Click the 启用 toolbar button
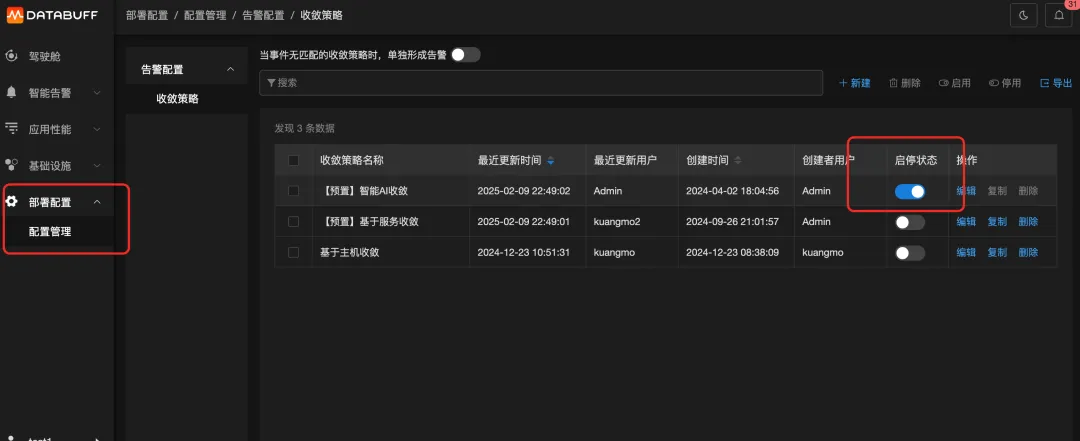Viewport: 1080px width, 441px height. pyautogui.click(x=955, y=83)
